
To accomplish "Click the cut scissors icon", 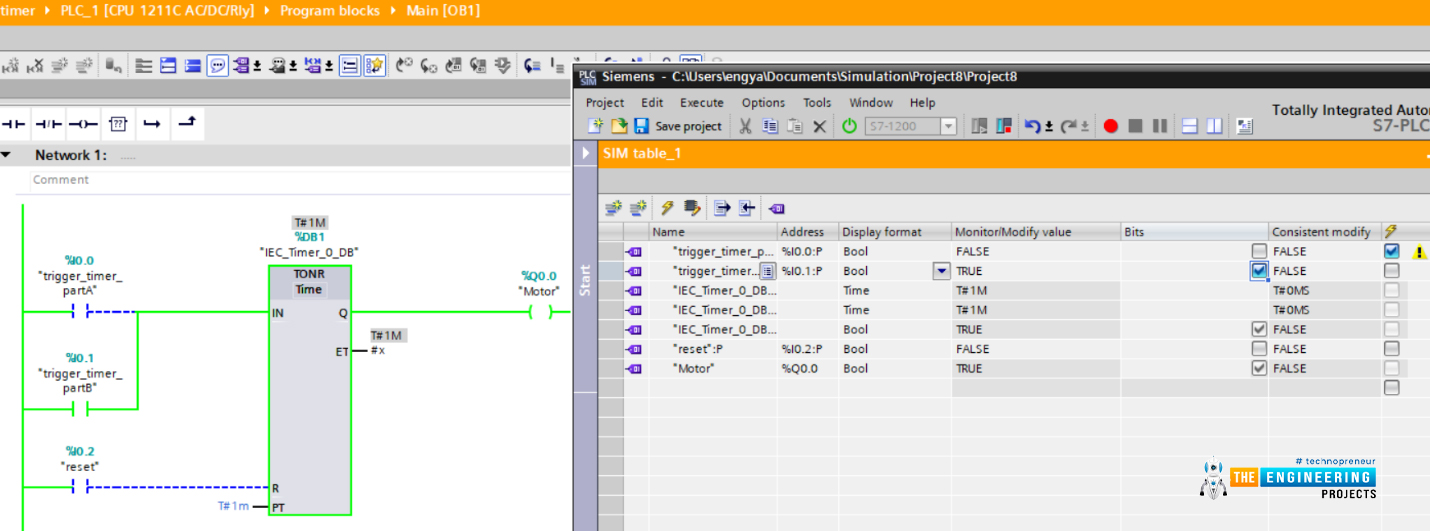I will click(745, 126).
